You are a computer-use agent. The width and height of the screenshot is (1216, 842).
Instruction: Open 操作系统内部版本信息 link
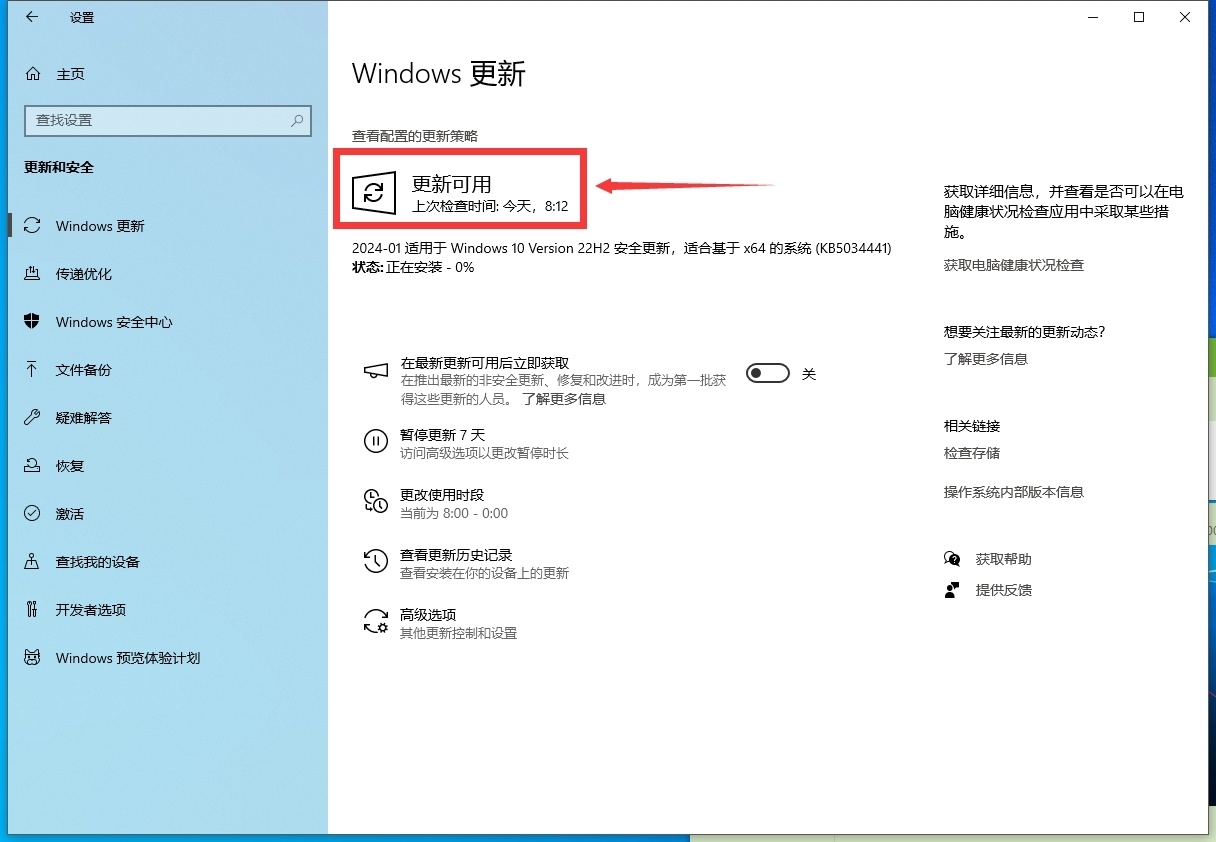pos(1014,492)
